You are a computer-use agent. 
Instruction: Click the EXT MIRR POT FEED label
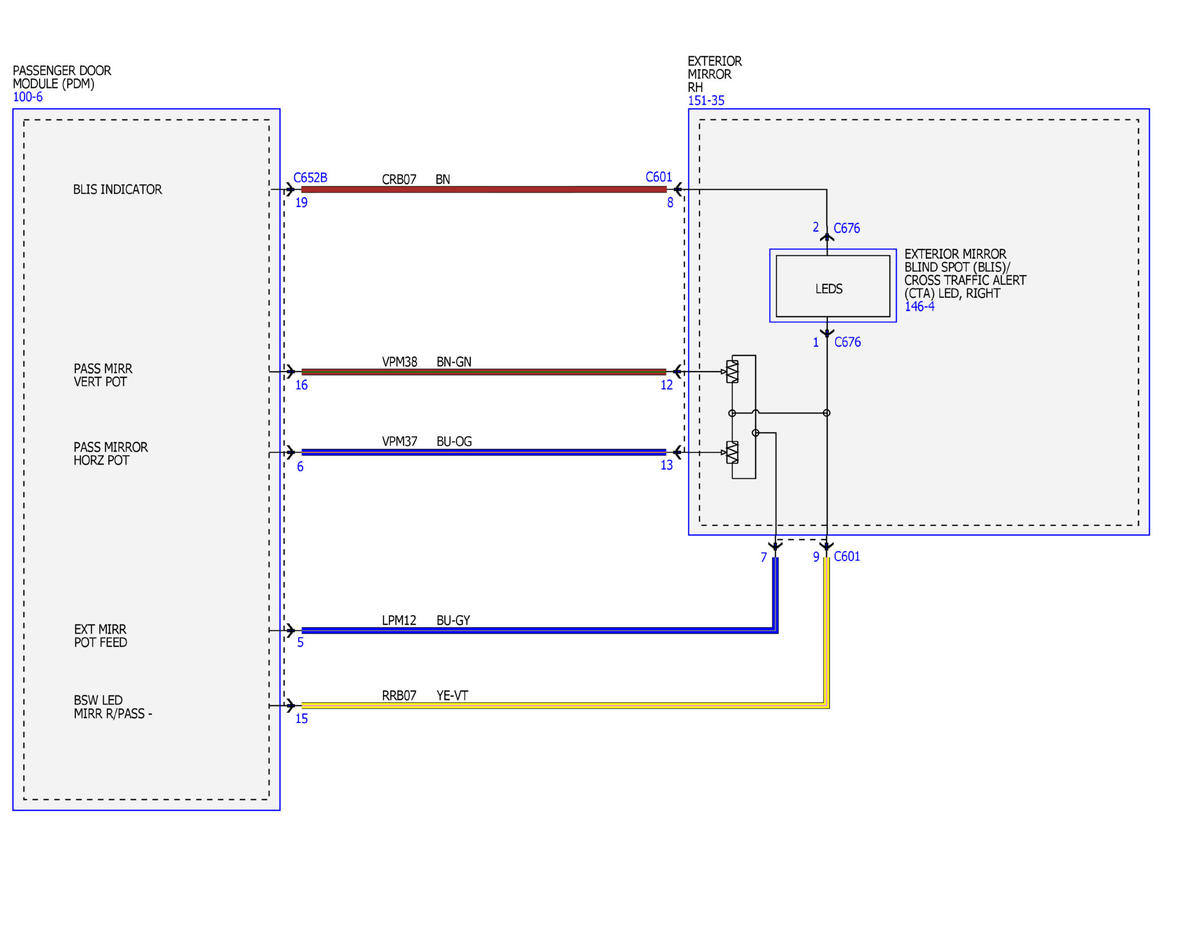[100, 636]
